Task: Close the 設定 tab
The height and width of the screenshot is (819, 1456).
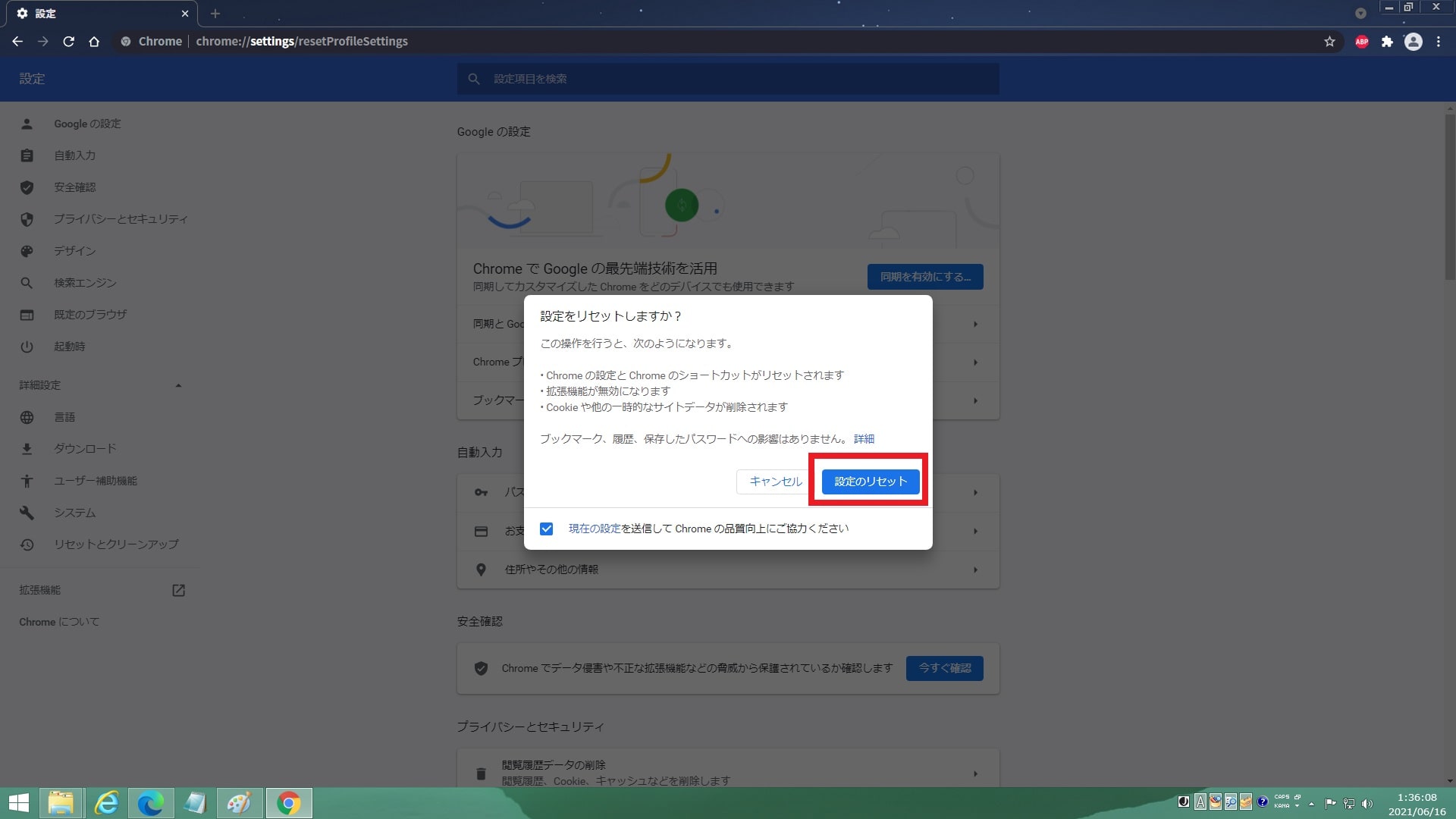Action: [184, 14]
